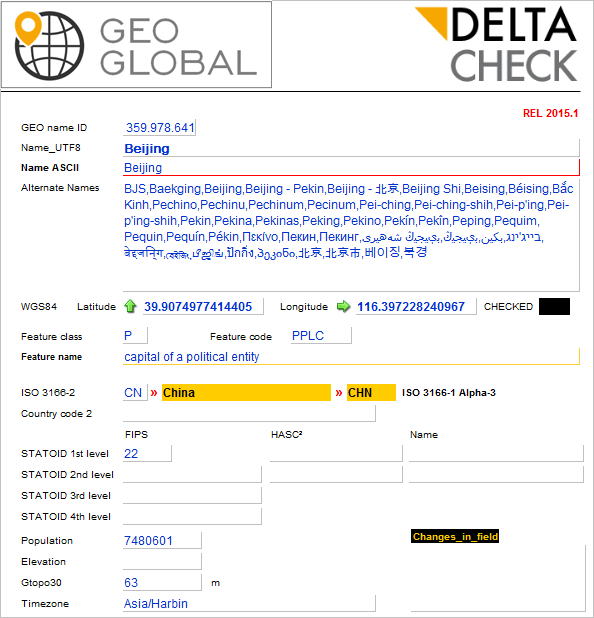
Task: Click the ISO 3166-2 field CN
Action: [135, 393]
